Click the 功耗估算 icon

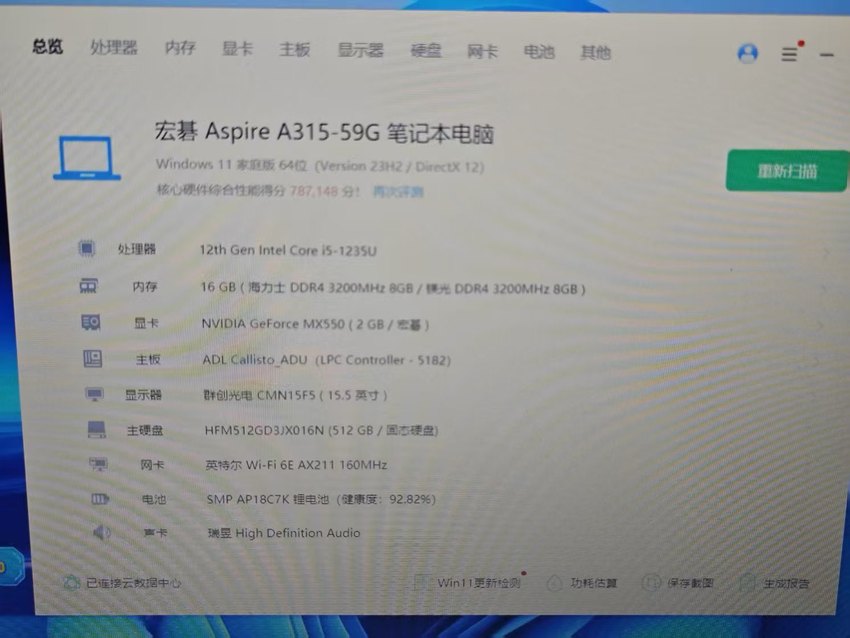coord(555,583)
